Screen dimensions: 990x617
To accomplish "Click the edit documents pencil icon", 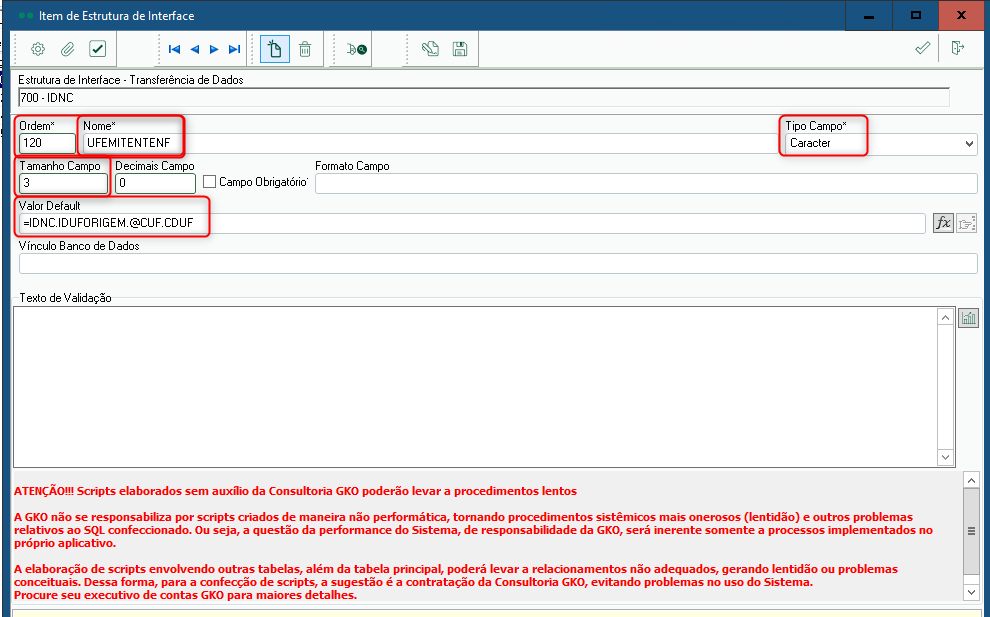I will tap(431, 49).
